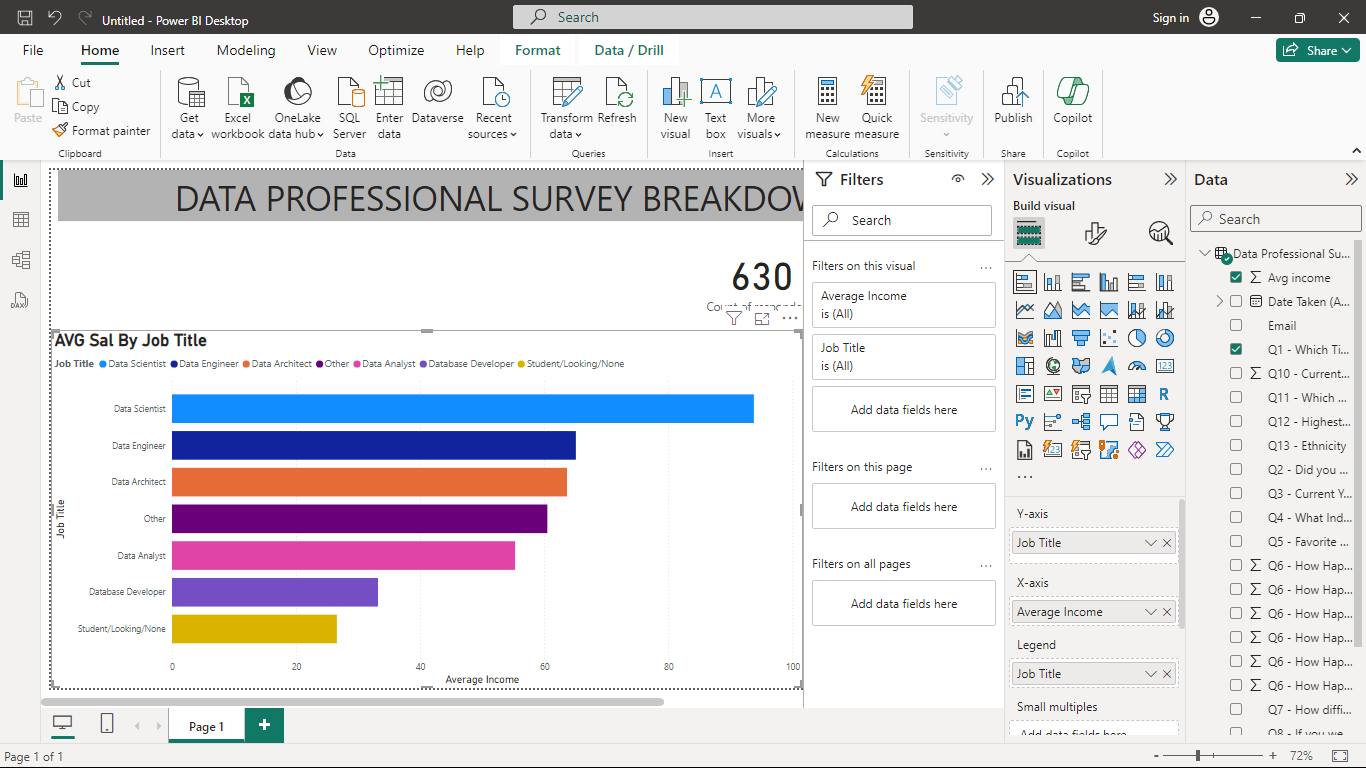Check the Email field checkbox
The width and height of the screenshot is (1366, 768).
pos(1236,325)
